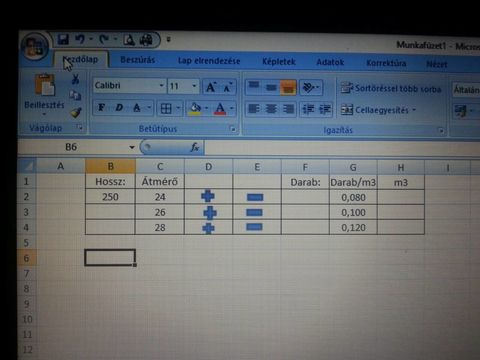Redo the last undone action
This screenshot has height=360, width=480.
[104, 40]
